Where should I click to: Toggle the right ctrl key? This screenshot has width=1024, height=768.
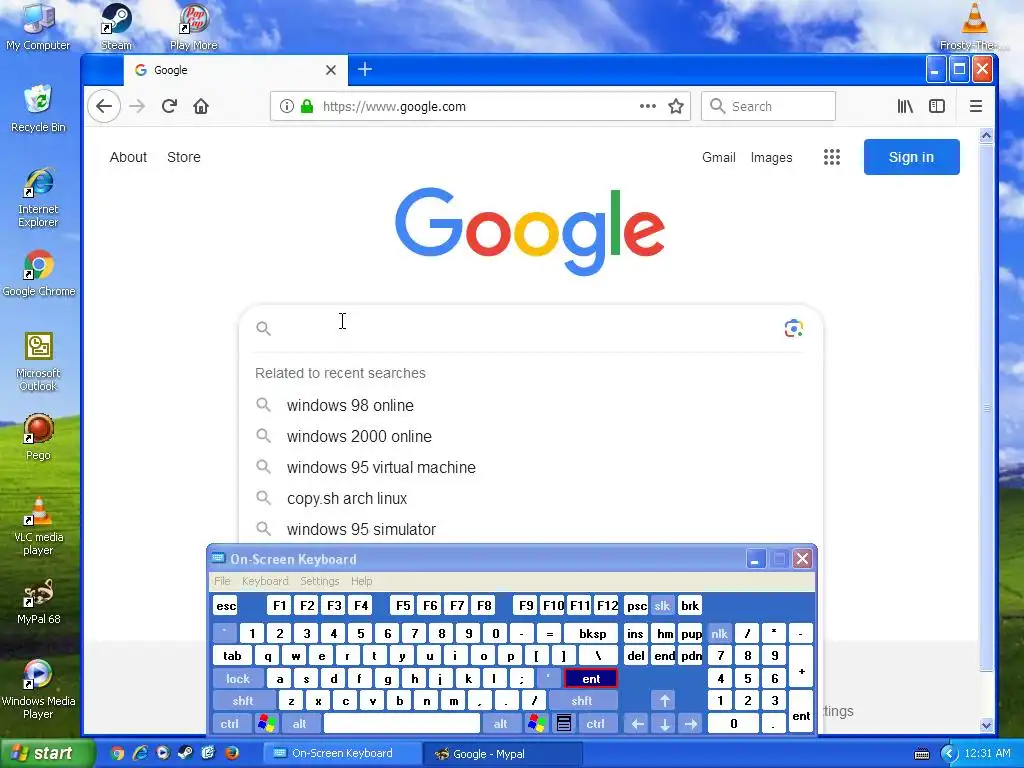(x=595, y=724)
